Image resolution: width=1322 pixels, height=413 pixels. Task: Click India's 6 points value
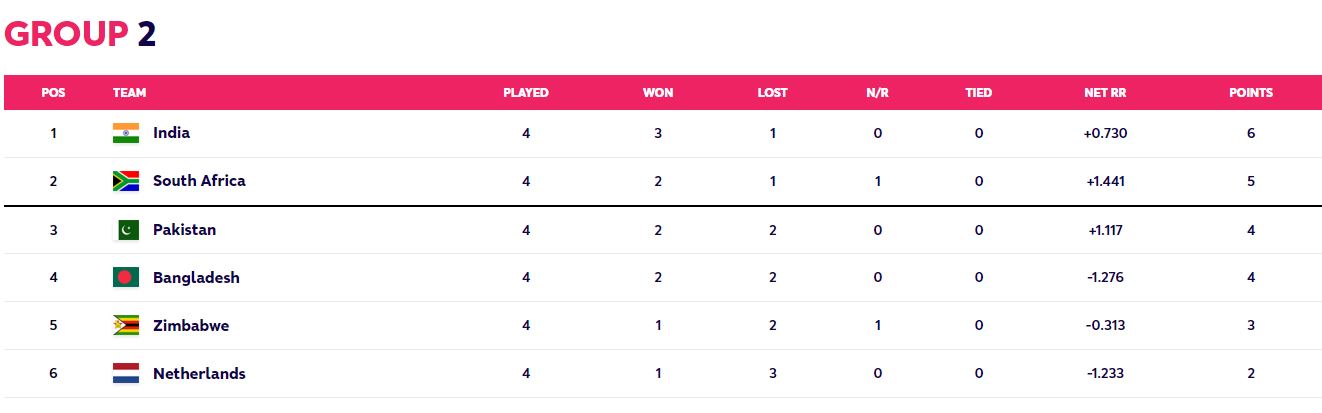point(1251,133)
